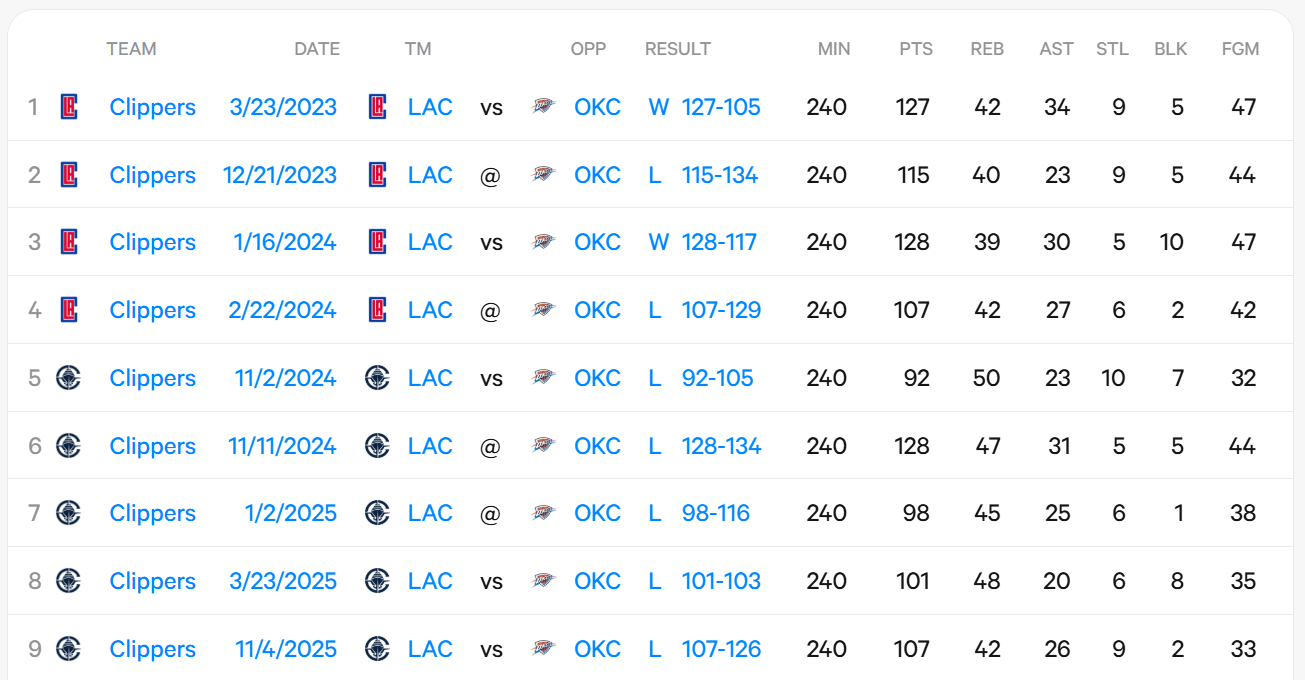Open the OKC opponent link in row 4

(x=597, y=310)
